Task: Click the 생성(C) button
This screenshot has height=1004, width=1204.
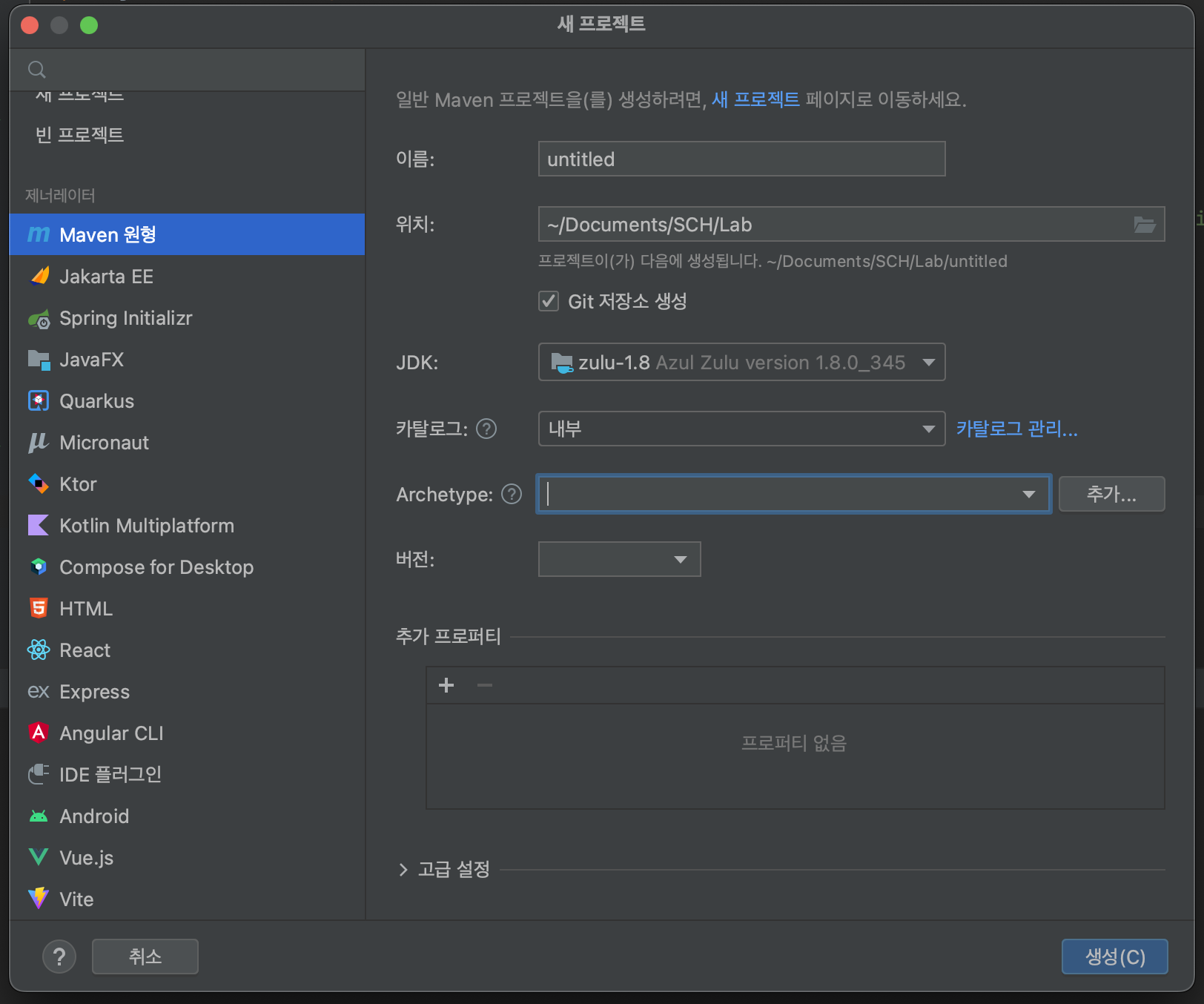Action: 1115,957
